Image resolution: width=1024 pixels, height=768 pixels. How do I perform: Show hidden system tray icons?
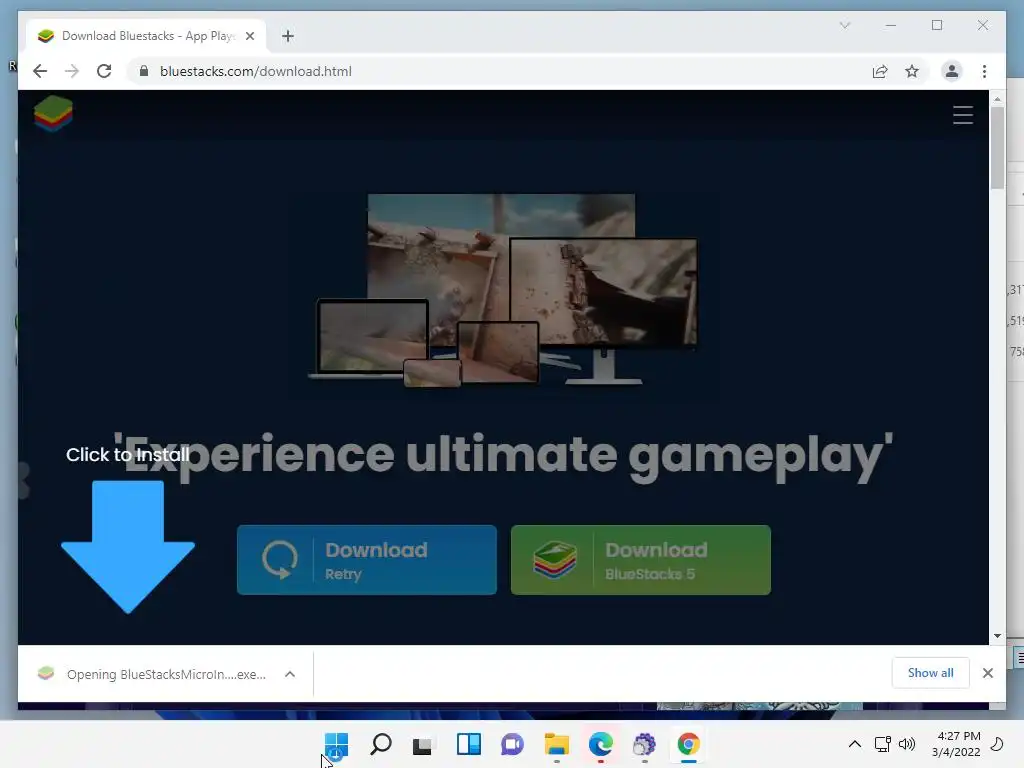(854, 744)
